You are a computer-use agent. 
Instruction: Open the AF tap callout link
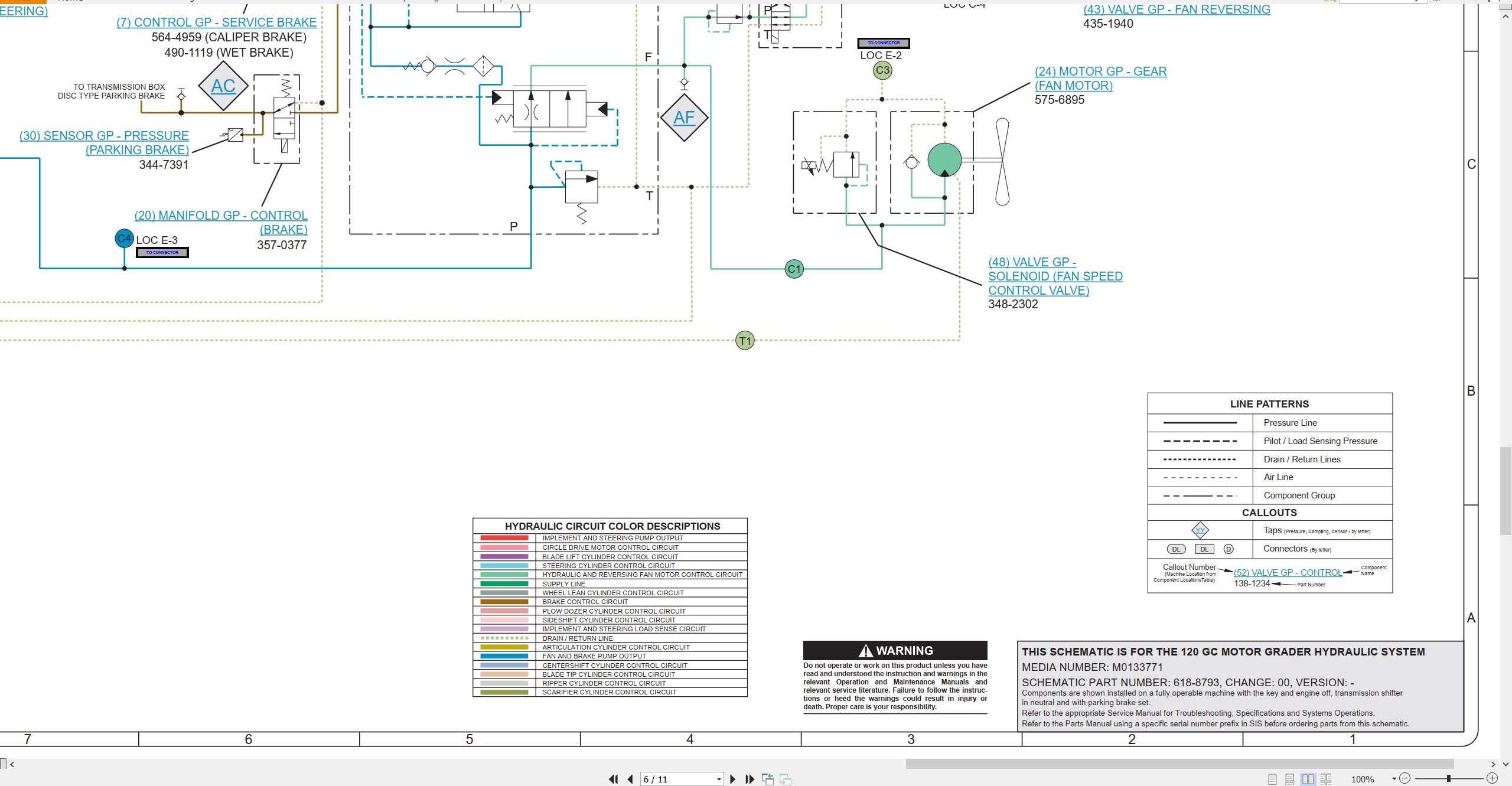684,118
